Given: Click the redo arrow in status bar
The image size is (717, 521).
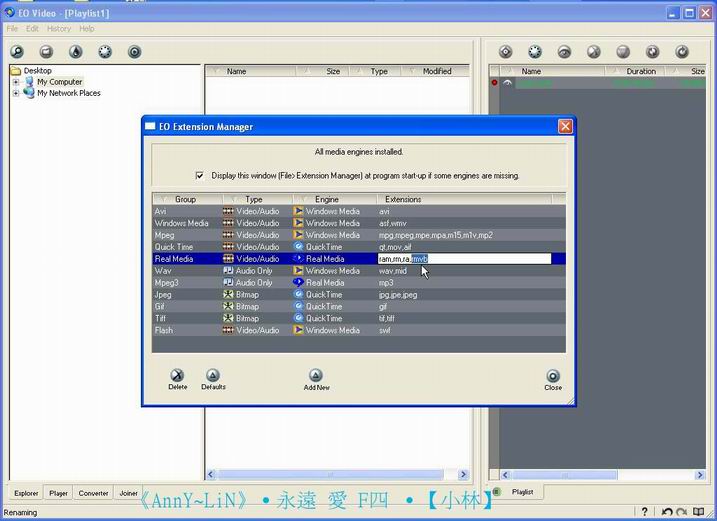Looking at the screenshot, I should pyautogui.click(x=681, y=511).
